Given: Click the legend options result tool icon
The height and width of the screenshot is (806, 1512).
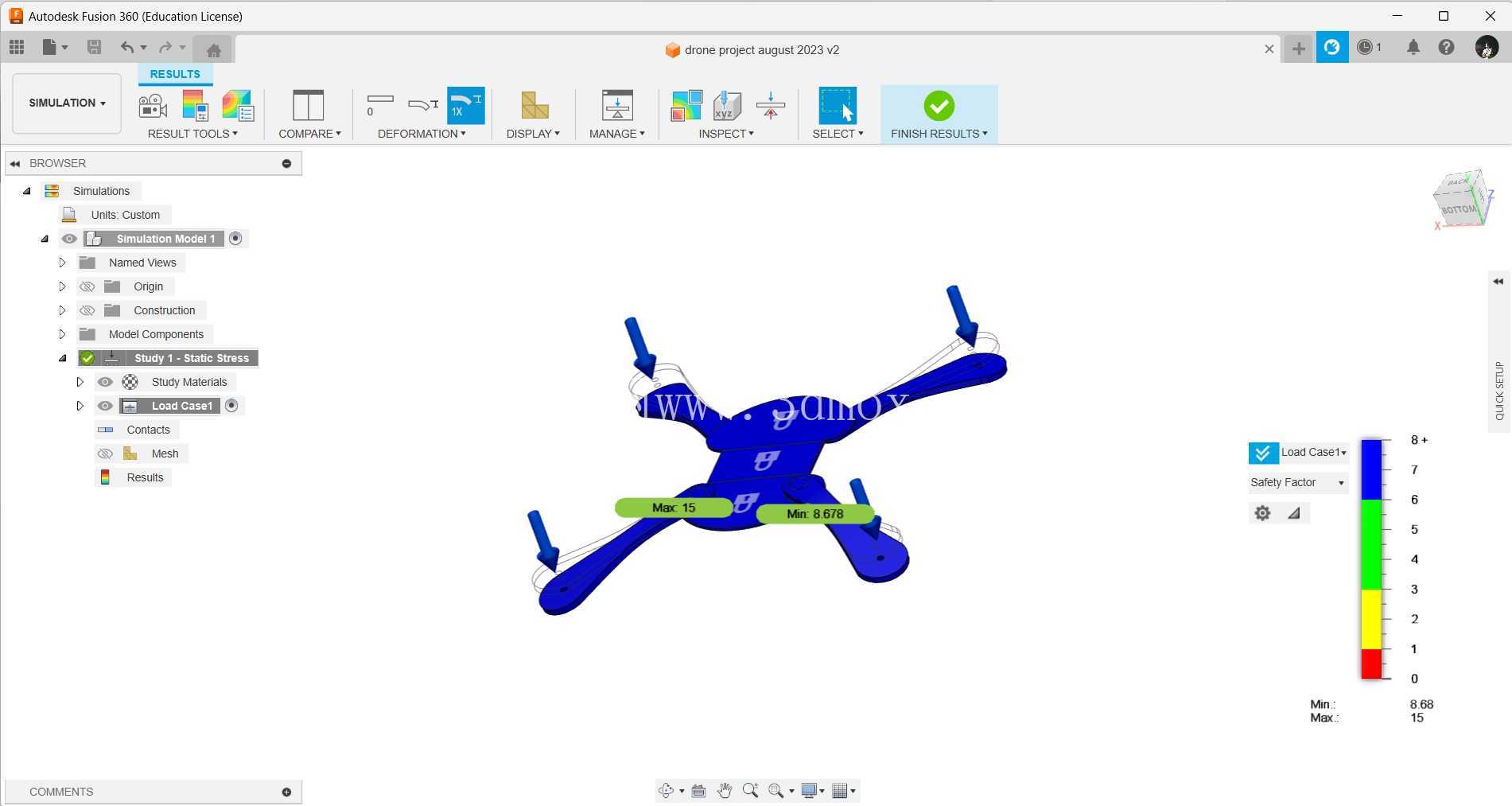Looking at the screenshot, I should click(x=195, y=106).
